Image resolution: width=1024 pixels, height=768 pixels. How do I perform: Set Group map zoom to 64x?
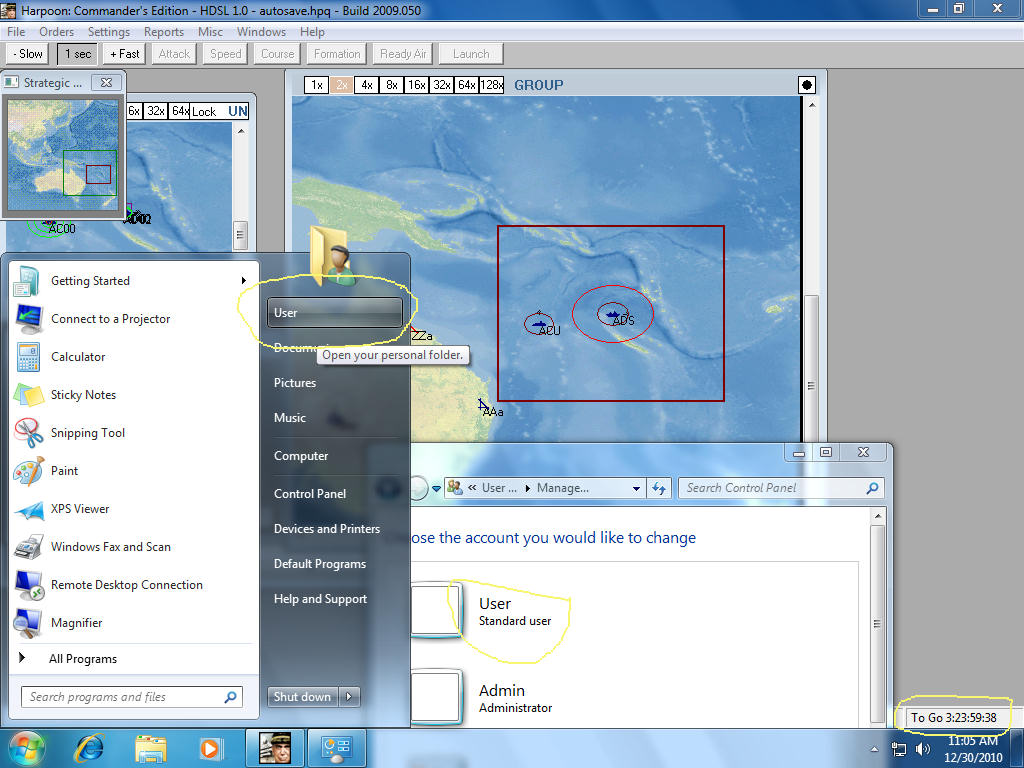[466, 85]
